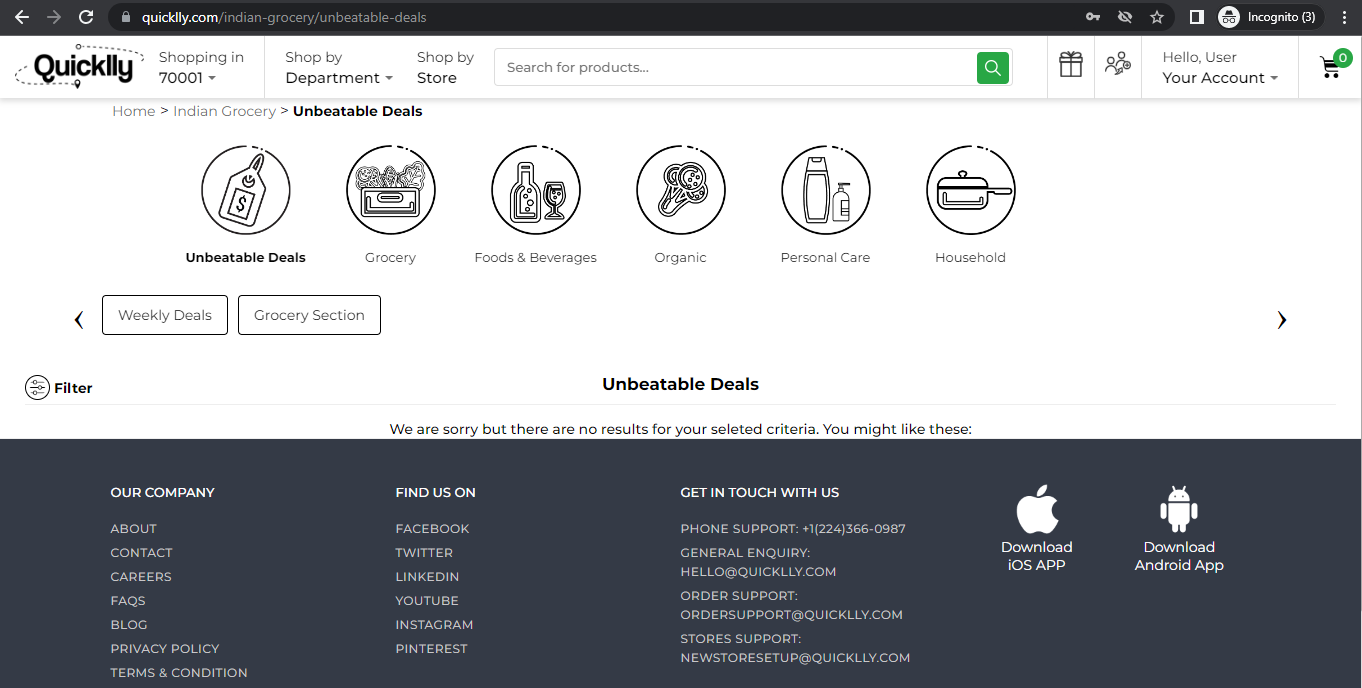Open Chrome's three-dot menu

coord(1344,17)
